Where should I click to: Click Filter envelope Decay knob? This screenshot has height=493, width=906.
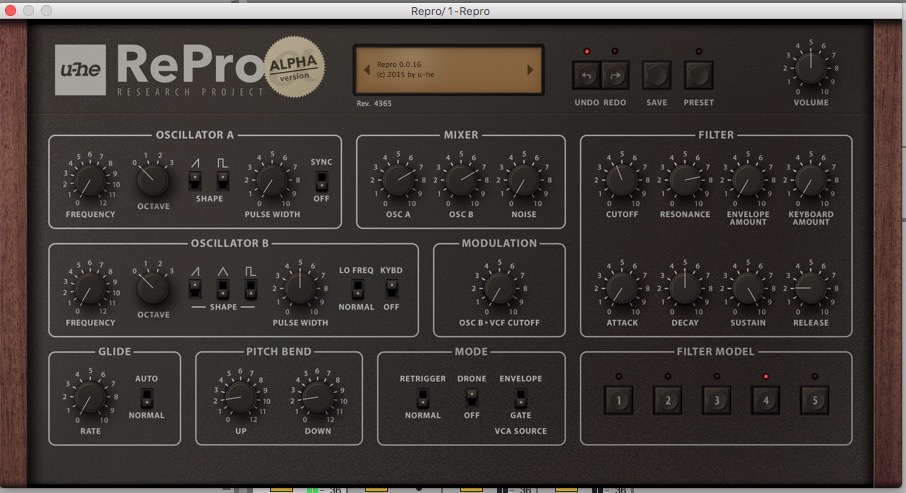pyautogui.click(x=685, y=288)
